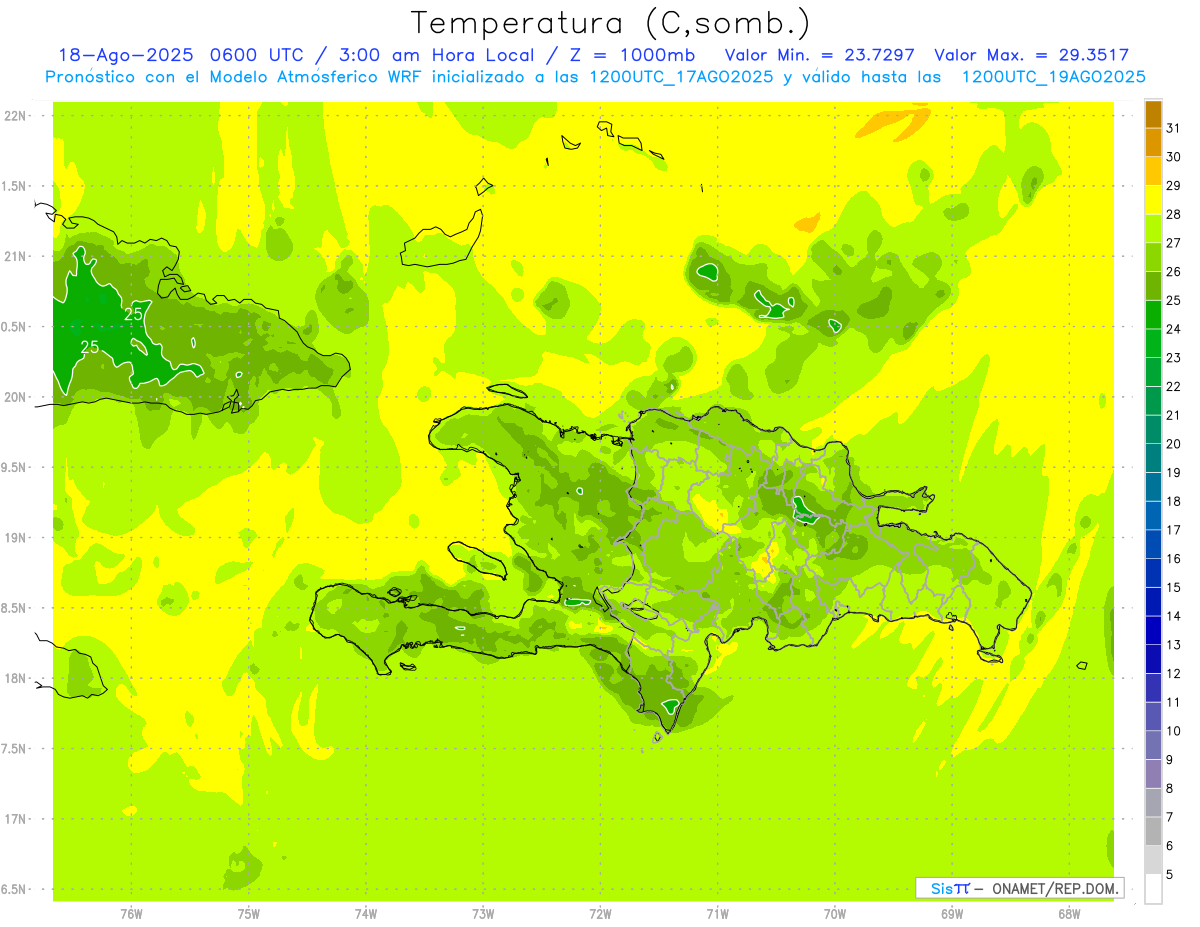The height and width of the screenshot is (927, 1200).
Task: Click the "17N" latitude axis label
Action: pyautogui.click(x=14, y=819)
